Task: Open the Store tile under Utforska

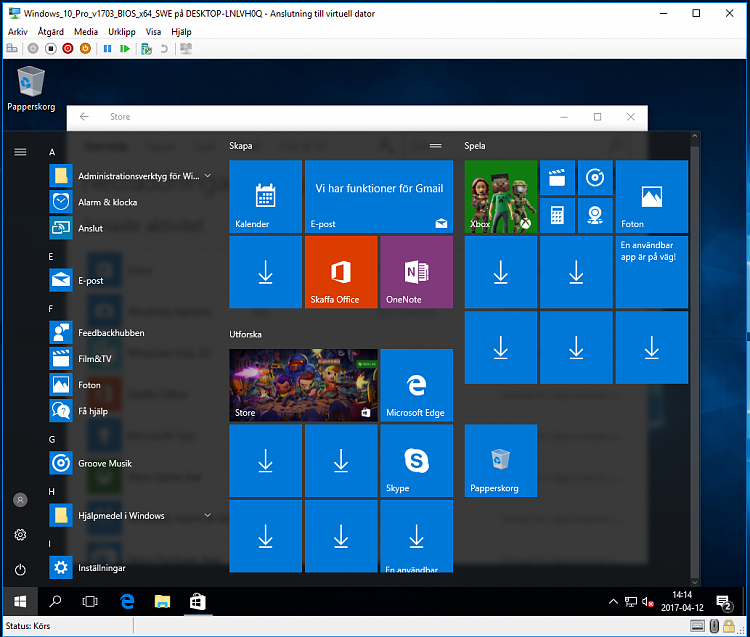Action: [303, 385]
